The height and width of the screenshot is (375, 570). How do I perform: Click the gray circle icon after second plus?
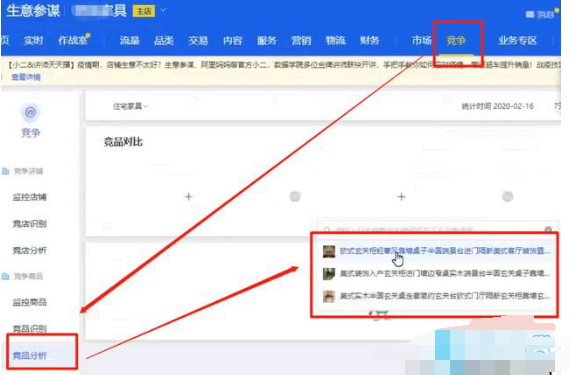click(x=507, y=197)
